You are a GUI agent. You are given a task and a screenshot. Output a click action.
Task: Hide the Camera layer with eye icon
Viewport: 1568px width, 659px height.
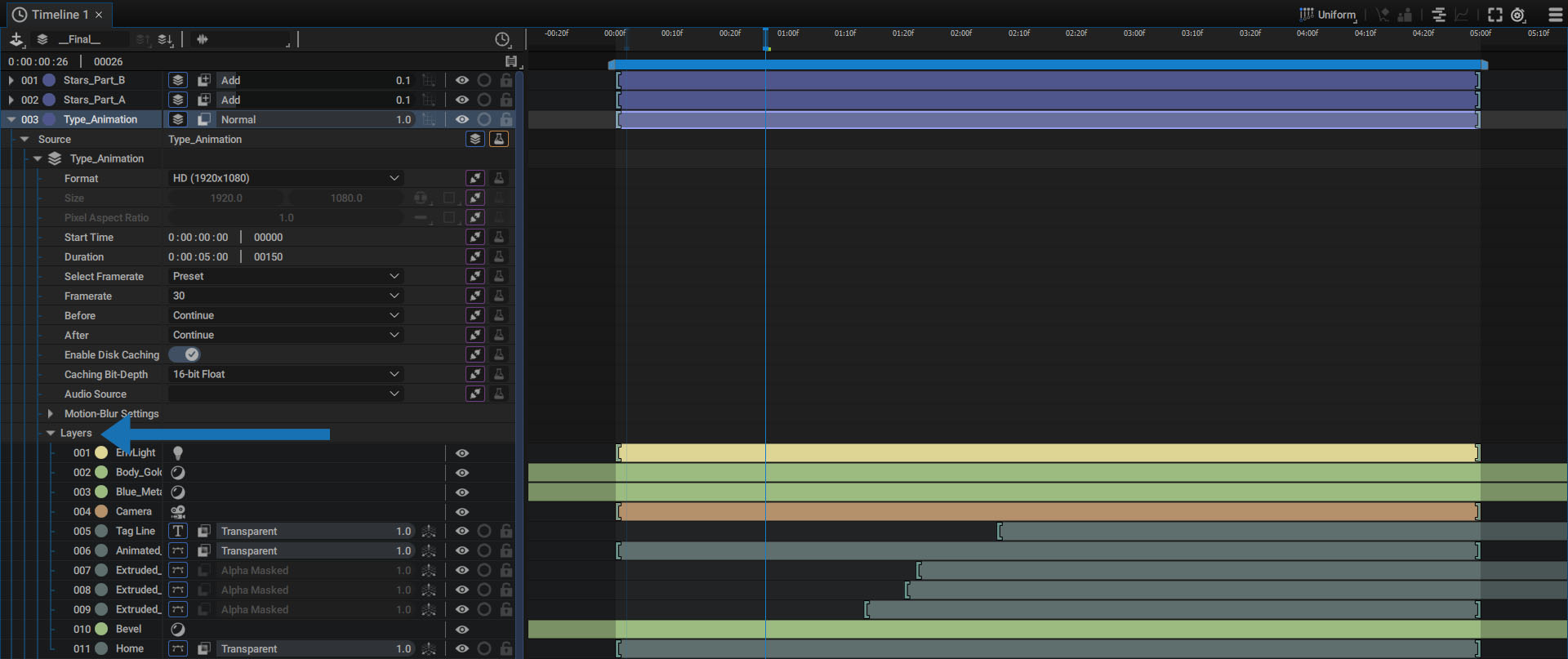pyautogui.click(x=462, y=512)
